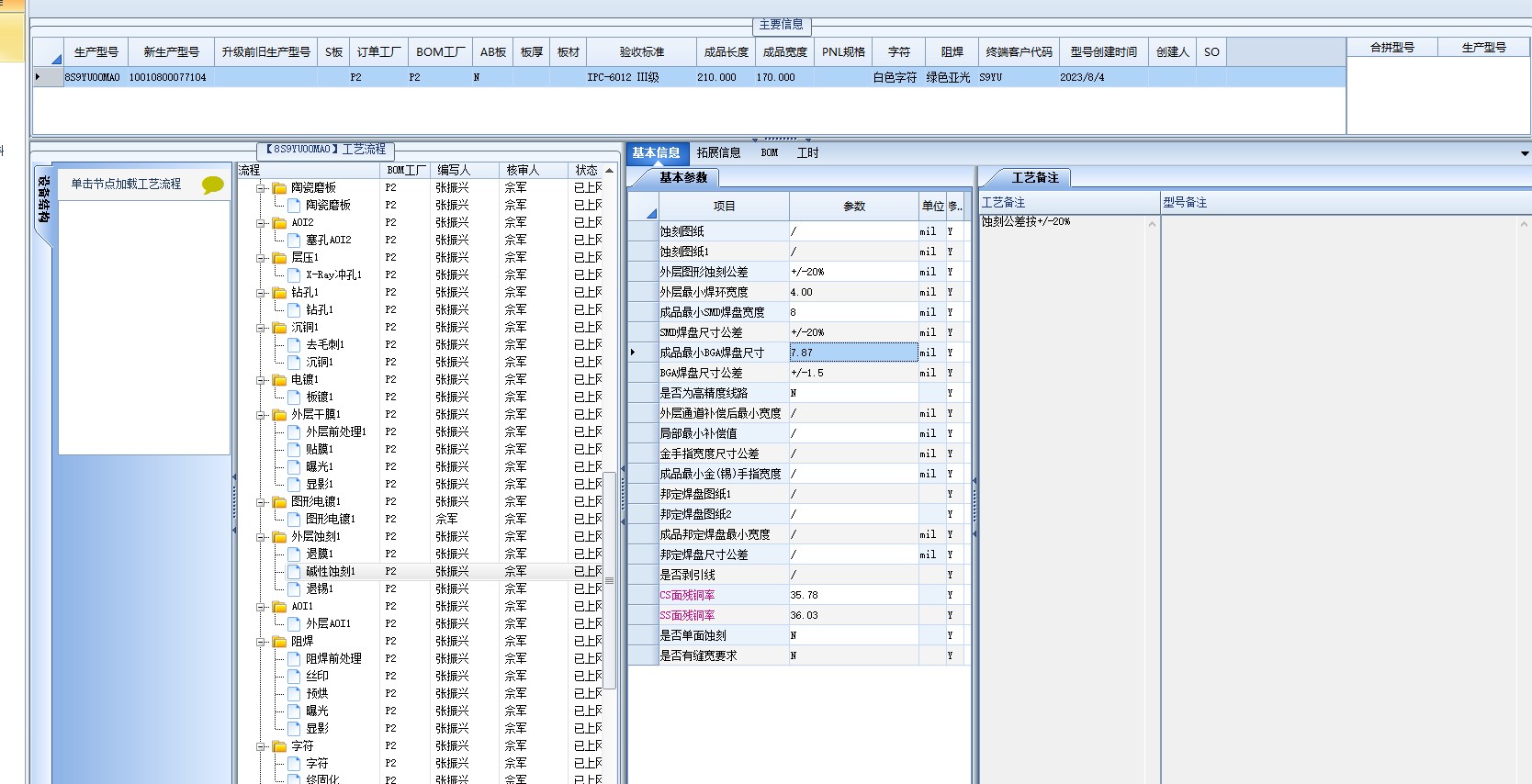
Task: Click the document icon beside 丝印
Action: [295, 676]
